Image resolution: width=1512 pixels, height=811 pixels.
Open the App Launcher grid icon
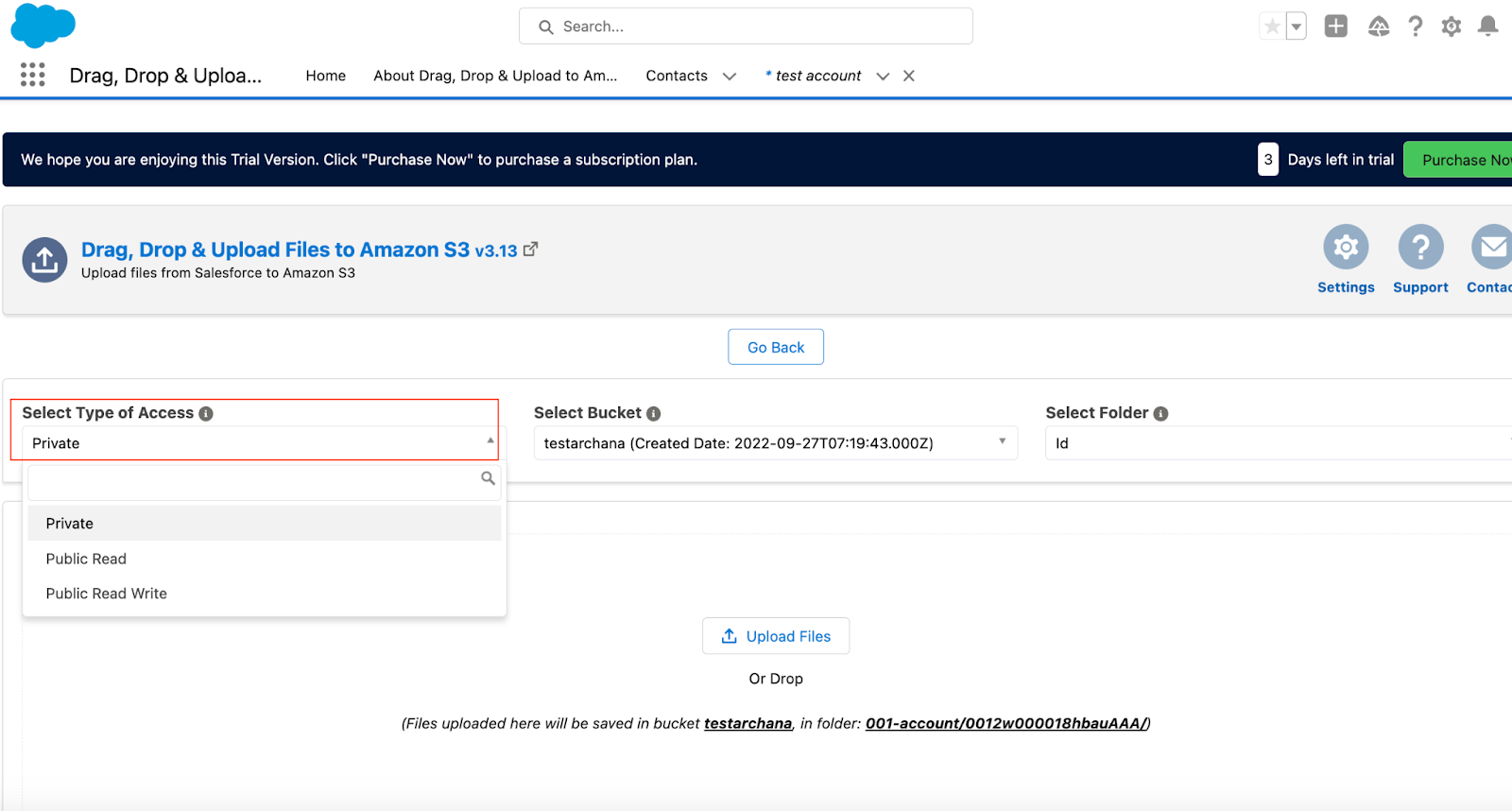pyautogui.click(x=33, y=75)
